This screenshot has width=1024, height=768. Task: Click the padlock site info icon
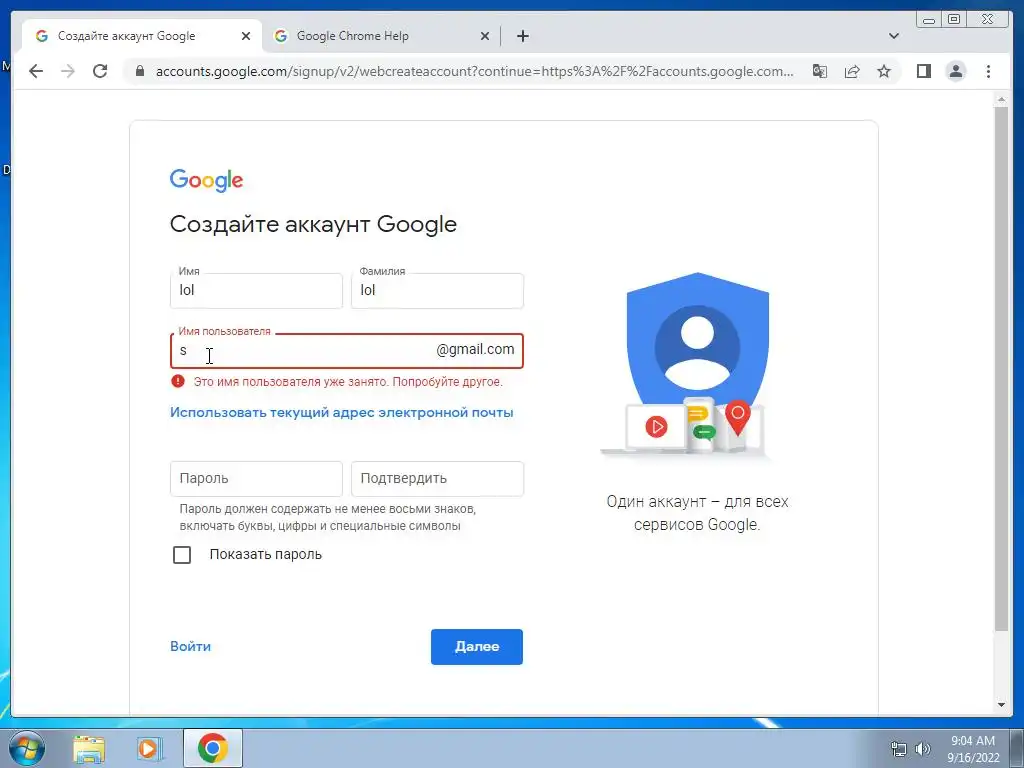(x=139, y=71)
